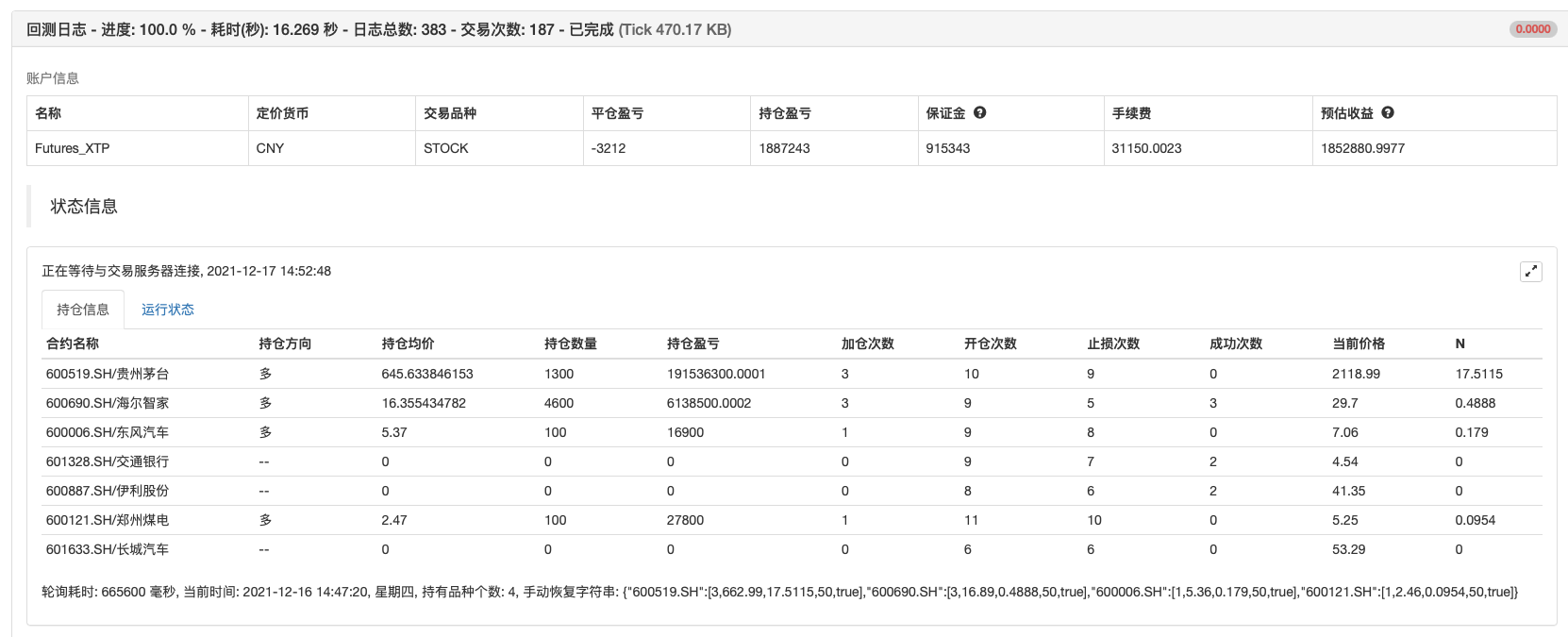The height and width of the screenshot is (637, 1568).
Task: Click the 601328.SH/交通银行 entry
Action: tap(108, 461)
